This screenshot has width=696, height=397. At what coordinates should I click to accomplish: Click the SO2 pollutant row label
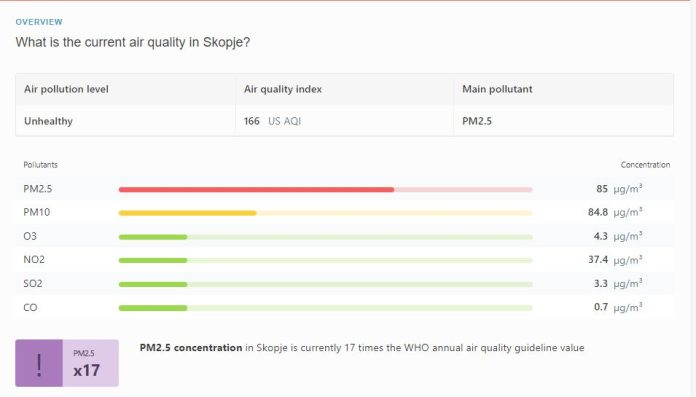(33, 284)
